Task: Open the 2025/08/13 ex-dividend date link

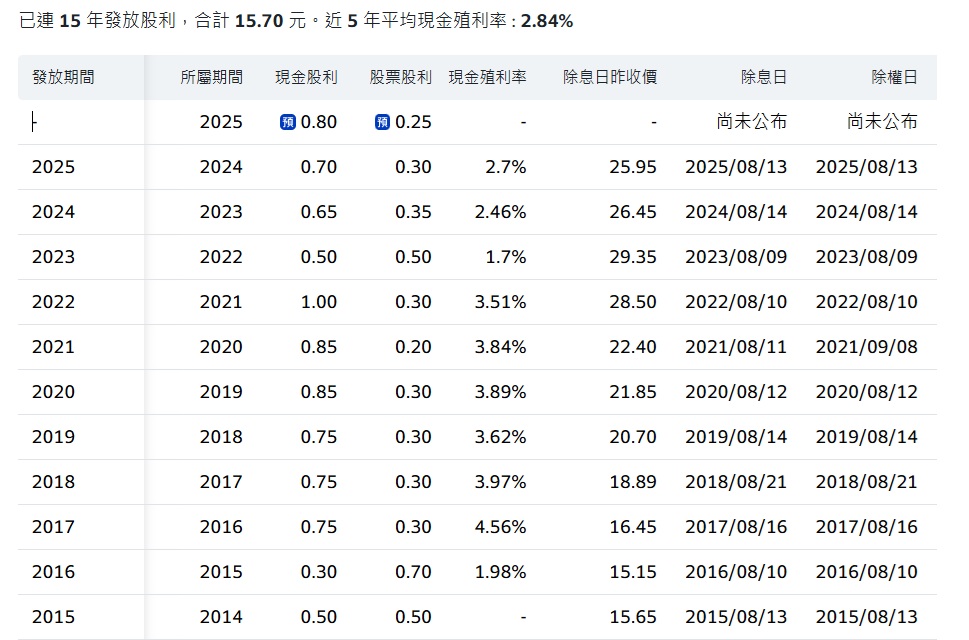Action: (737, 167)
